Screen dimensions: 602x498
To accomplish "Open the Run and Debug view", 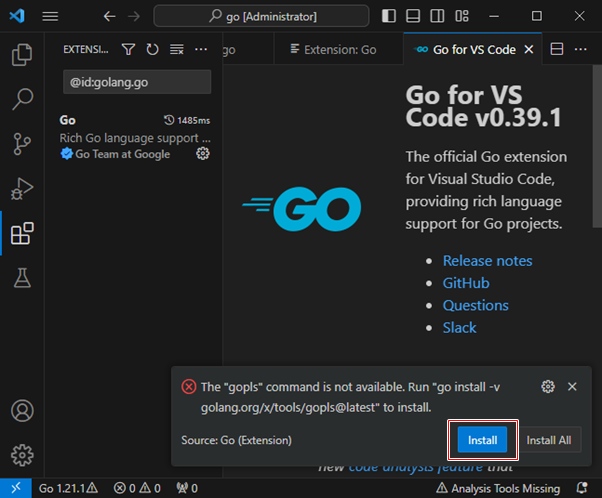I will pyautogui.click(x=22, y=189).
